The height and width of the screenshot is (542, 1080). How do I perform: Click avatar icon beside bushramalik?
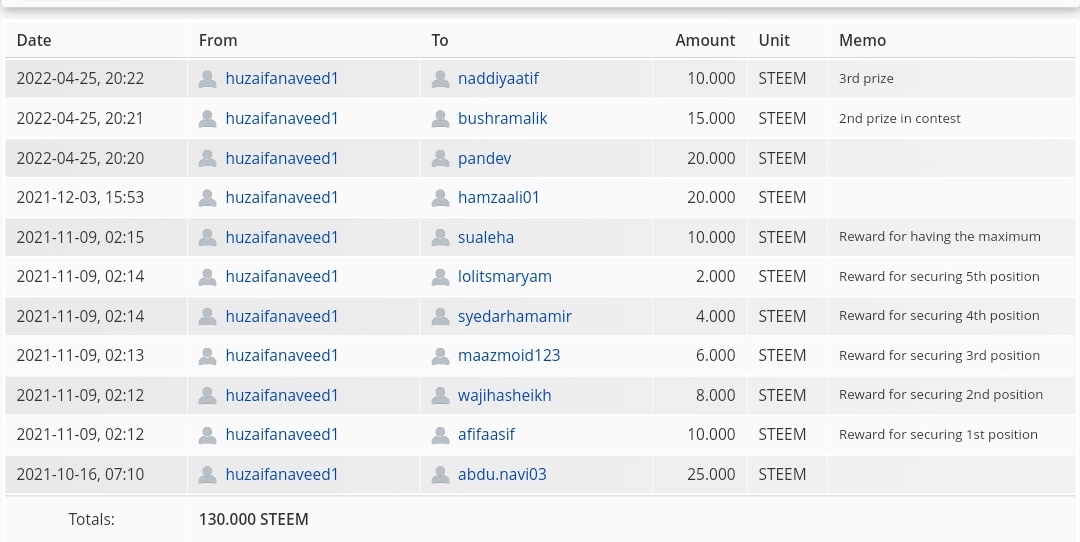pos(440,119)
